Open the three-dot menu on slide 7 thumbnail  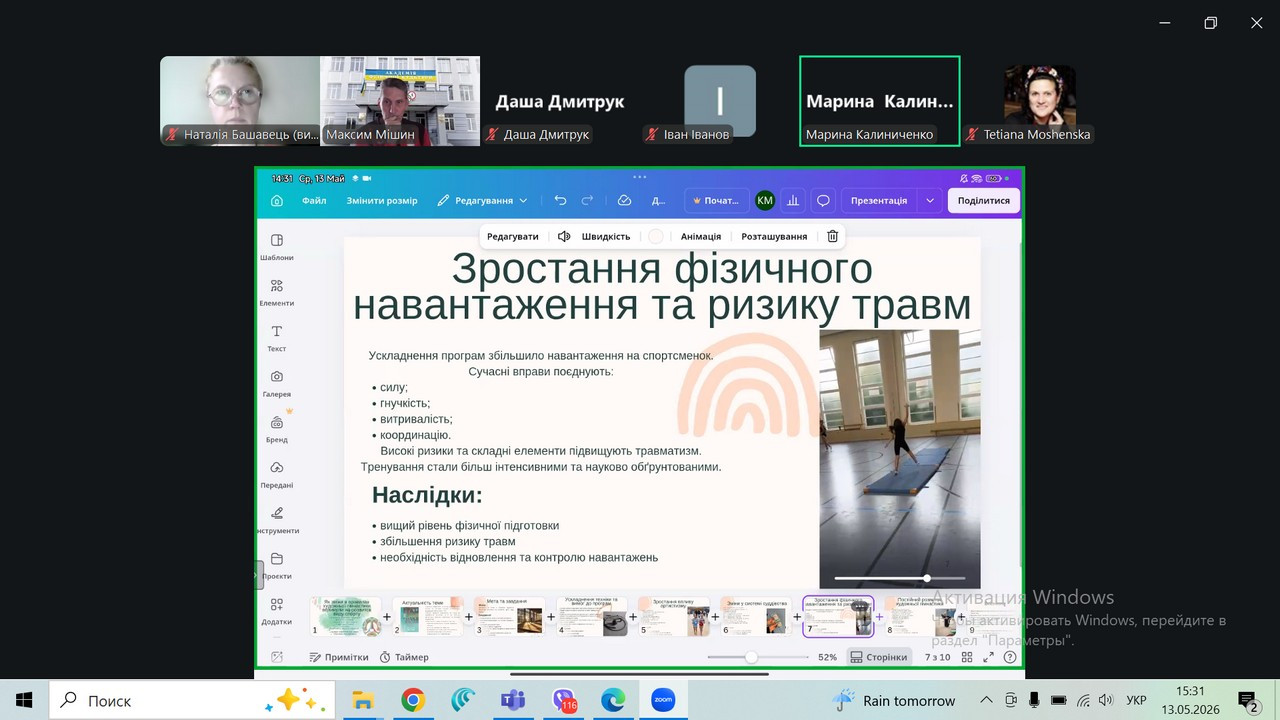point(860,606)
